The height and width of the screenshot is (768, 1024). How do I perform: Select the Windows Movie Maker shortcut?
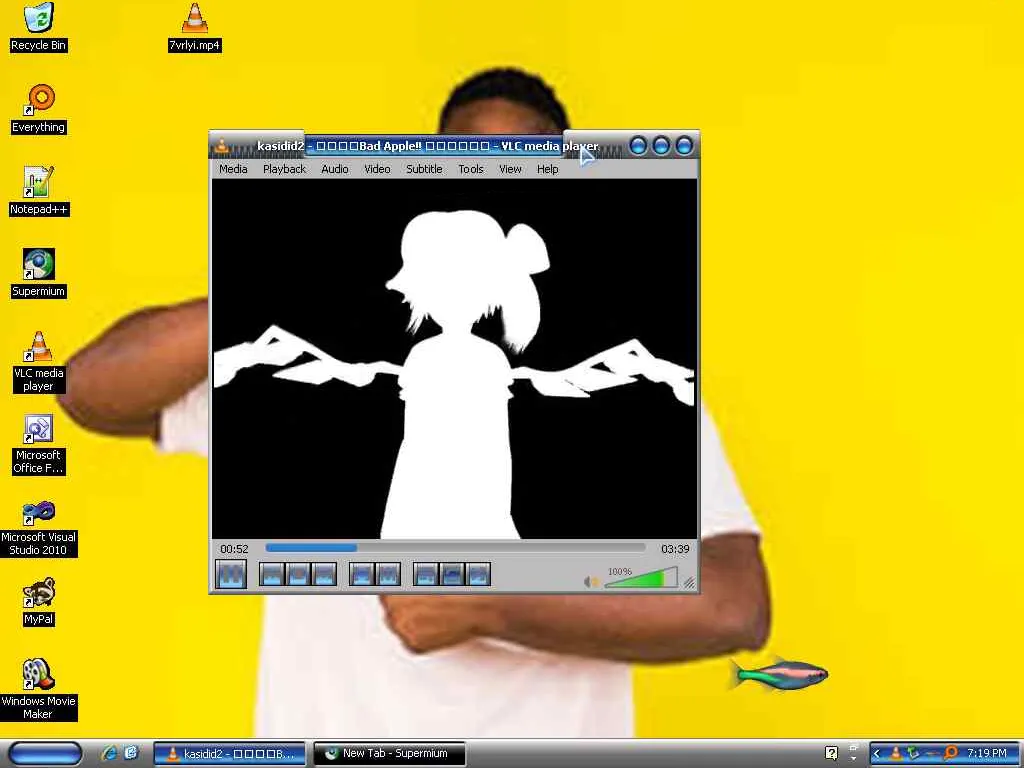pyautogui.click(x=39, y=689)
